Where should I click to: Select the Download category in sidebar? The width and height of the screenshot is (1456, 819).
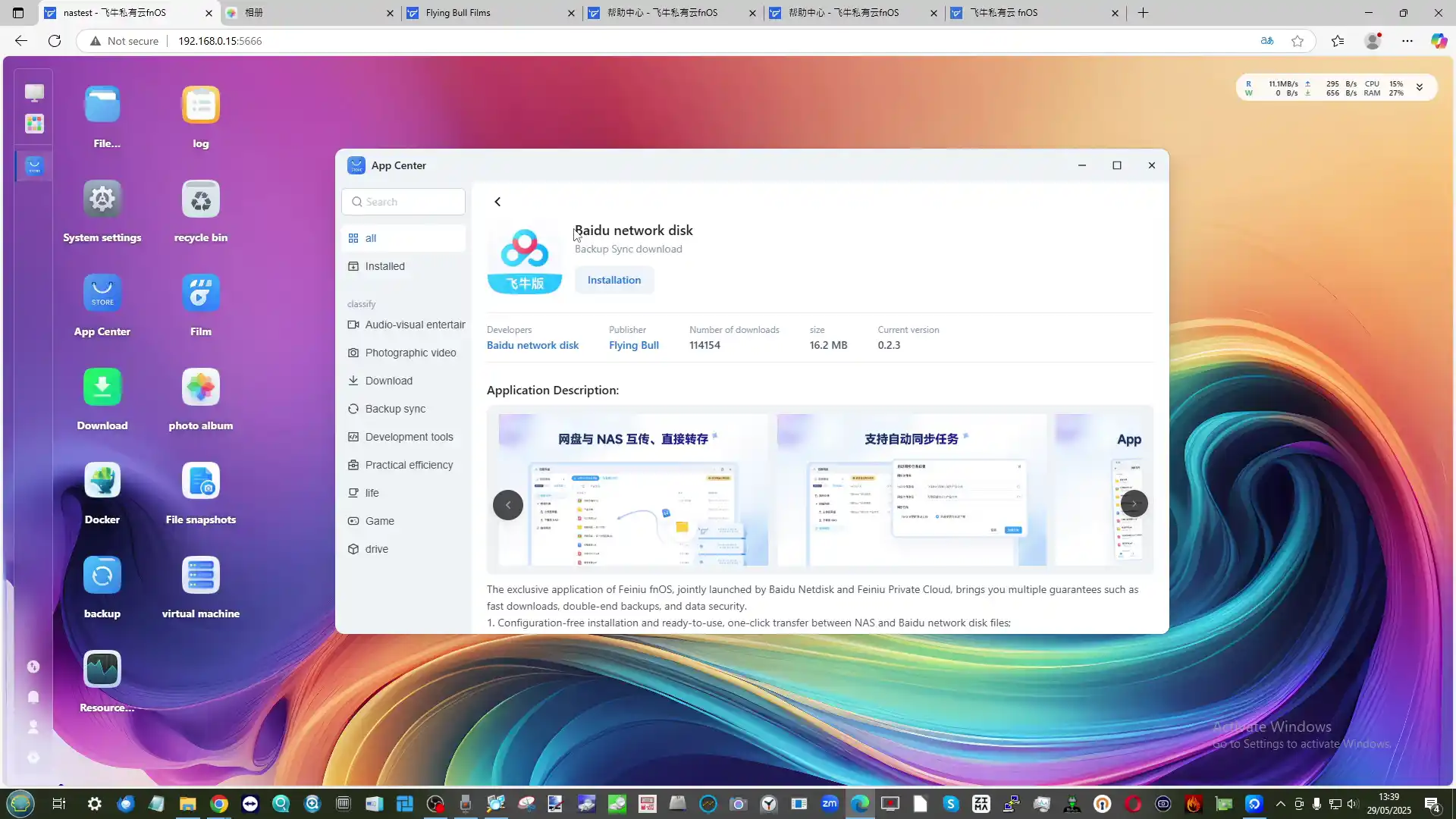point(403,381)
